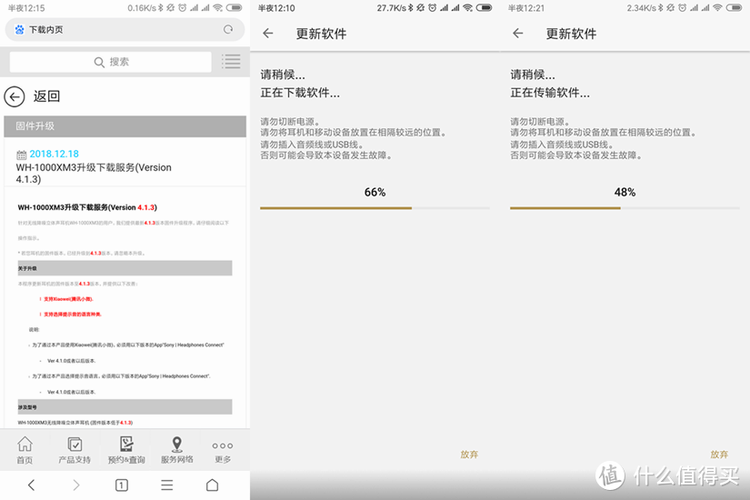This screenshot has height=500, width=750.
Task: Tap the 返回 text link
Action: (46, 96)
